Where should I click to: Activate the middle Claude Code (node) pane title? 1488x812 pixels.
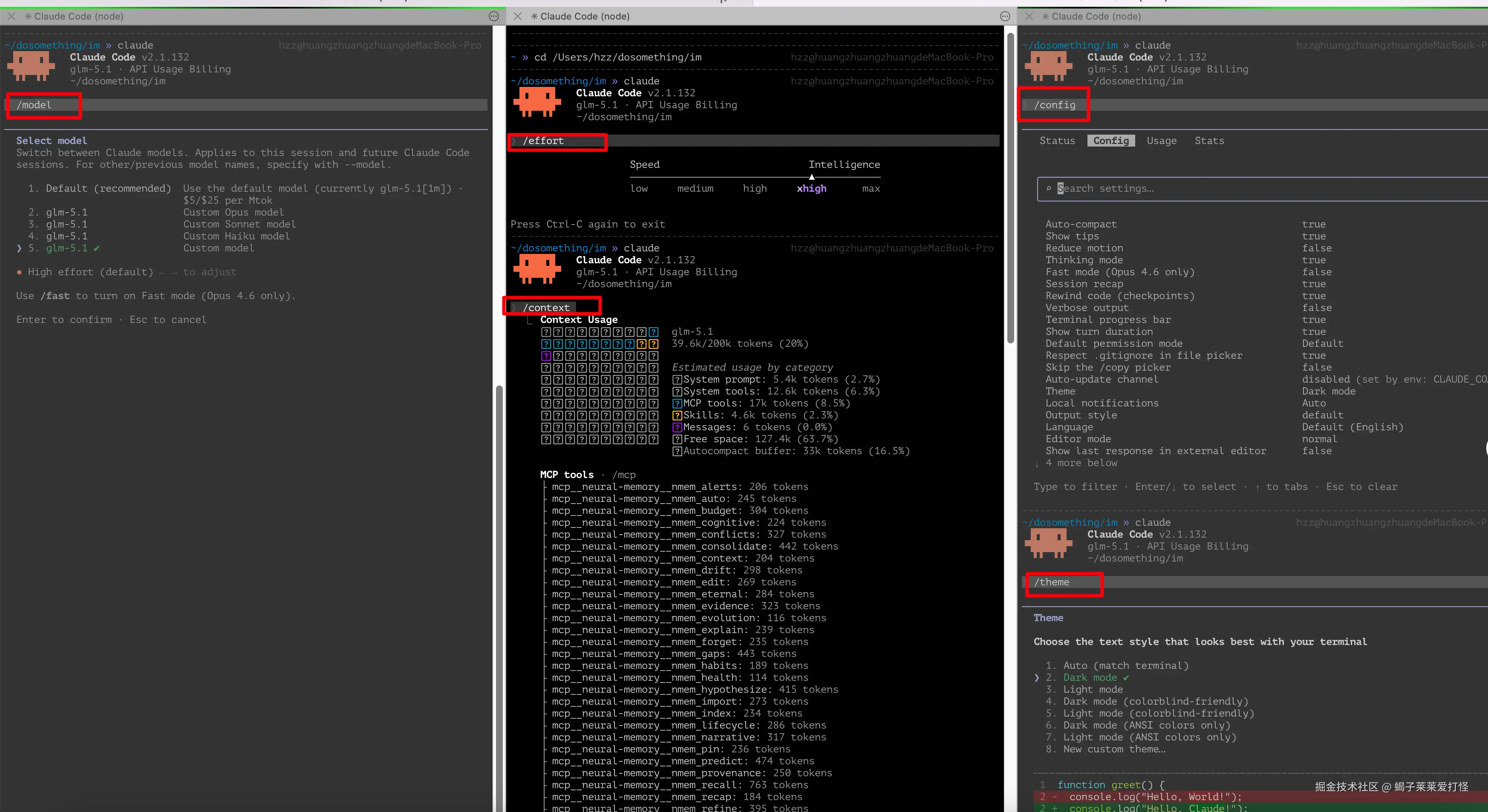click(580, 16)
